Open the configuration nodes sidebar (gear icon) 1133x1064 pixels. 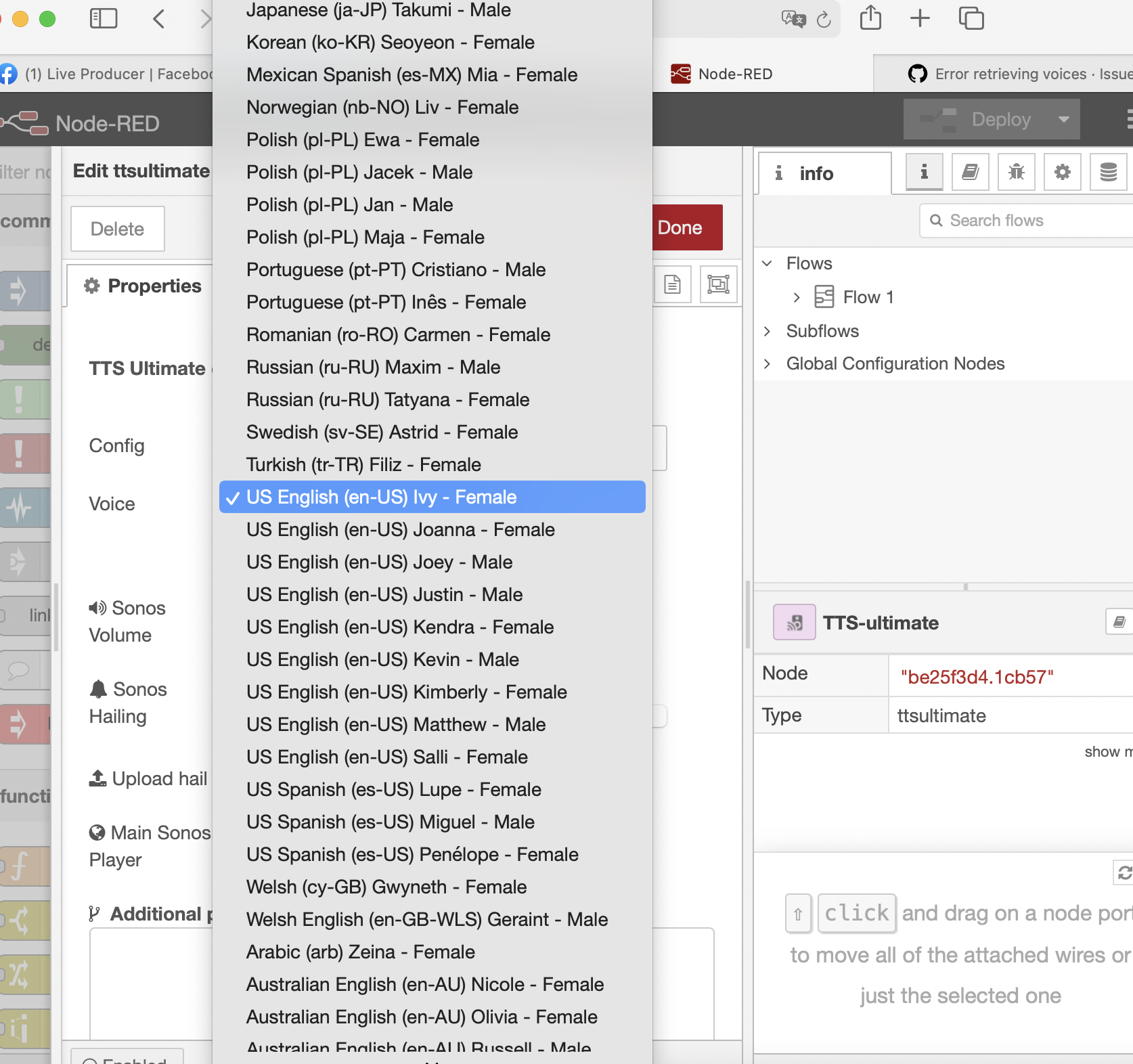(1062, 172)
